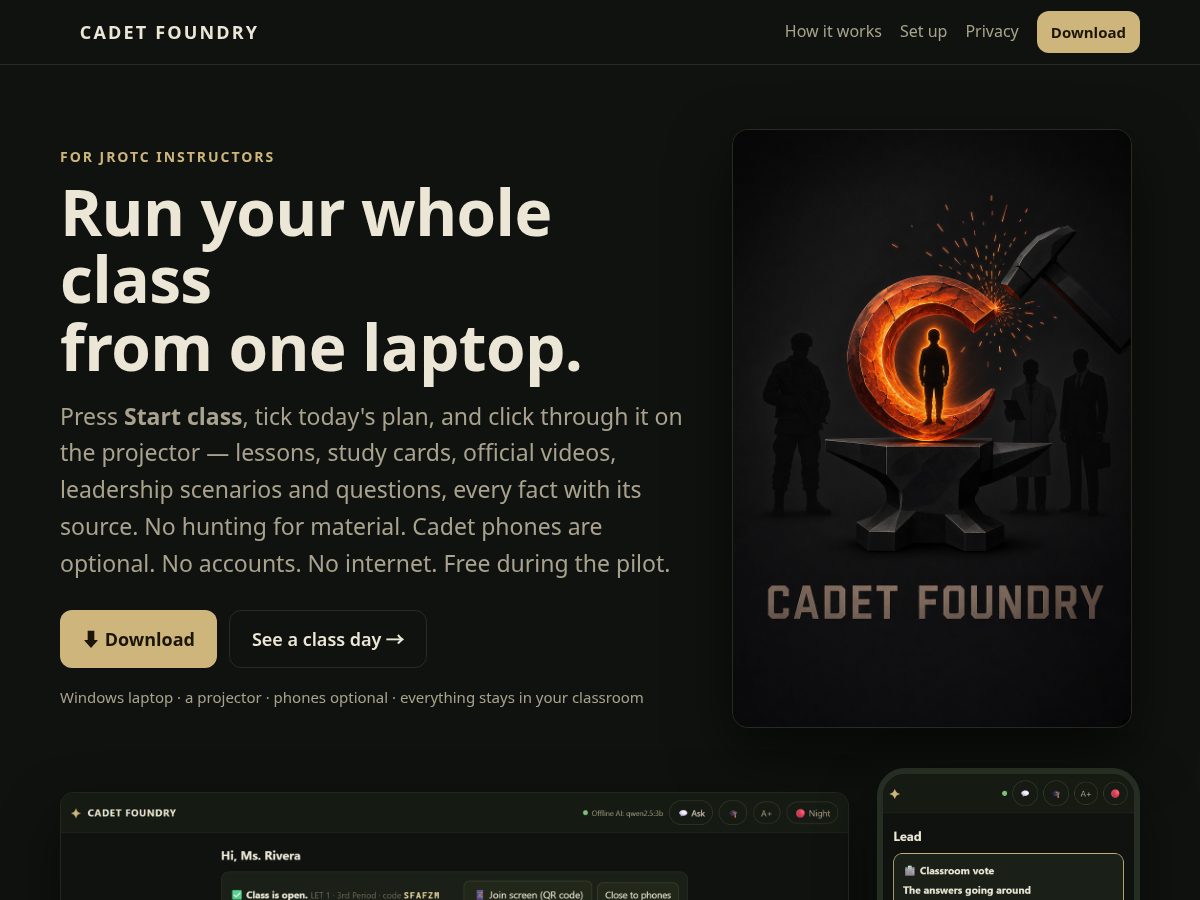Click the green status dot in phone preview
1200x900 pixels.
pyautogui.click(x=1004, y=794)
